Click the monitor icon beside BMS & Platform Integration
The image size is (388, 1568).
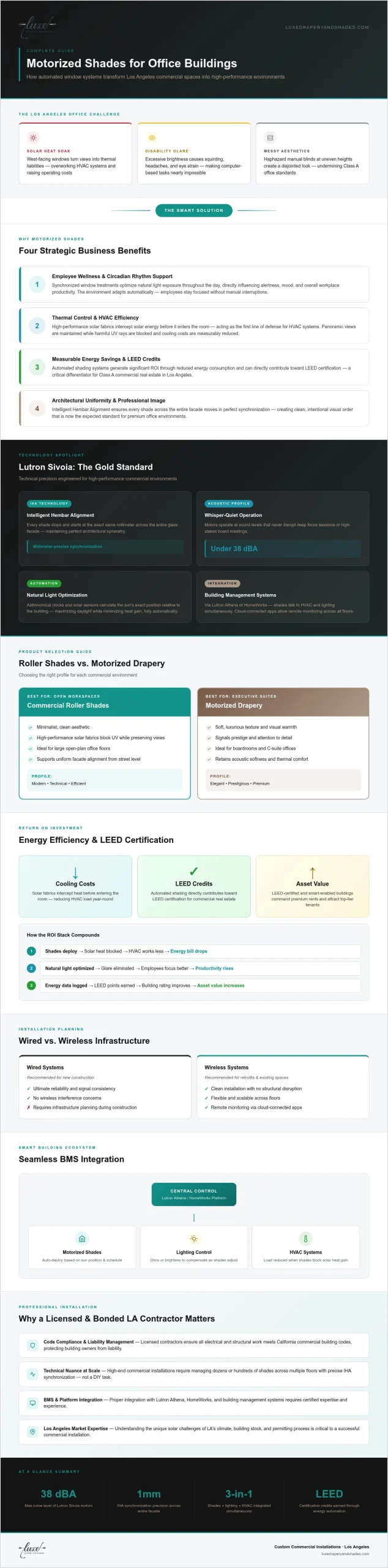tap(32, 1403)
